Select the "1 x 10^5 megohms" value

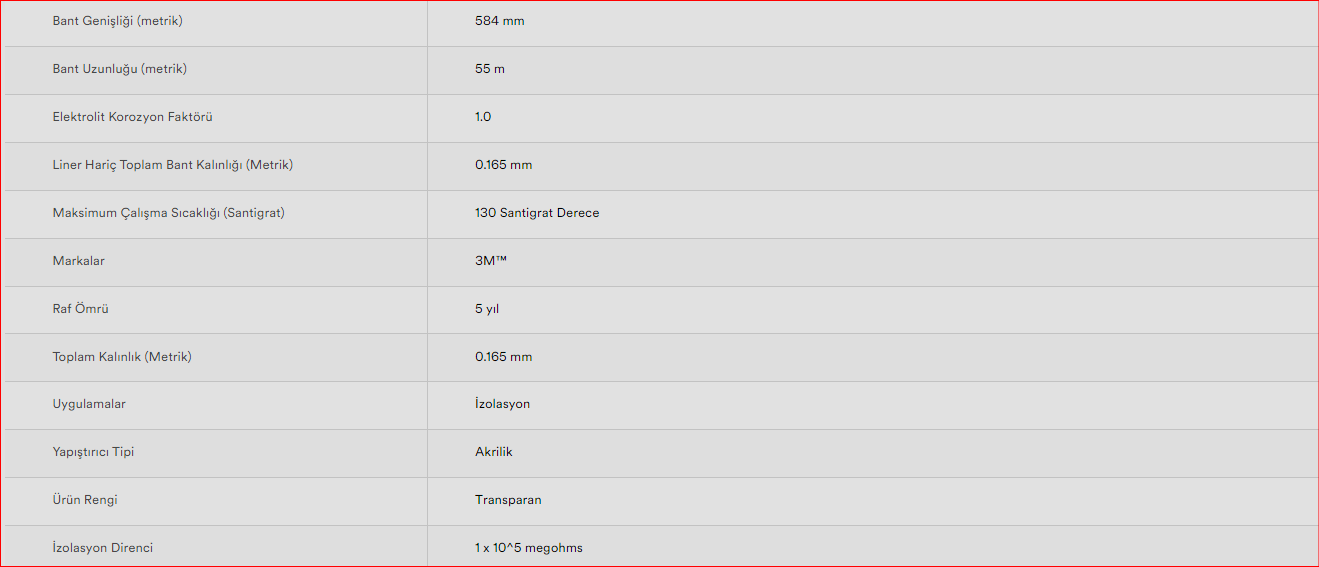[x=528, y=548]
